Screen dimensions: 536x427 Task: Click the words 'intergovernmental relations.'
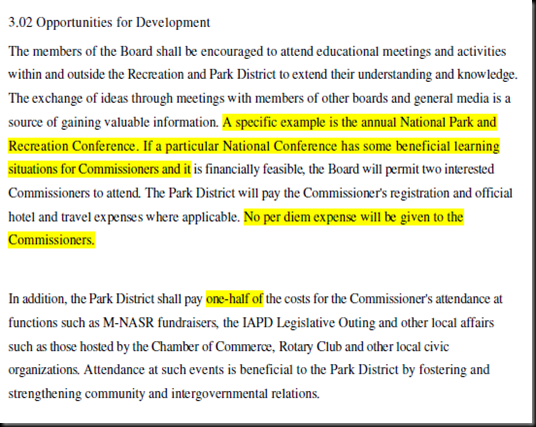[x=245, y=393]
